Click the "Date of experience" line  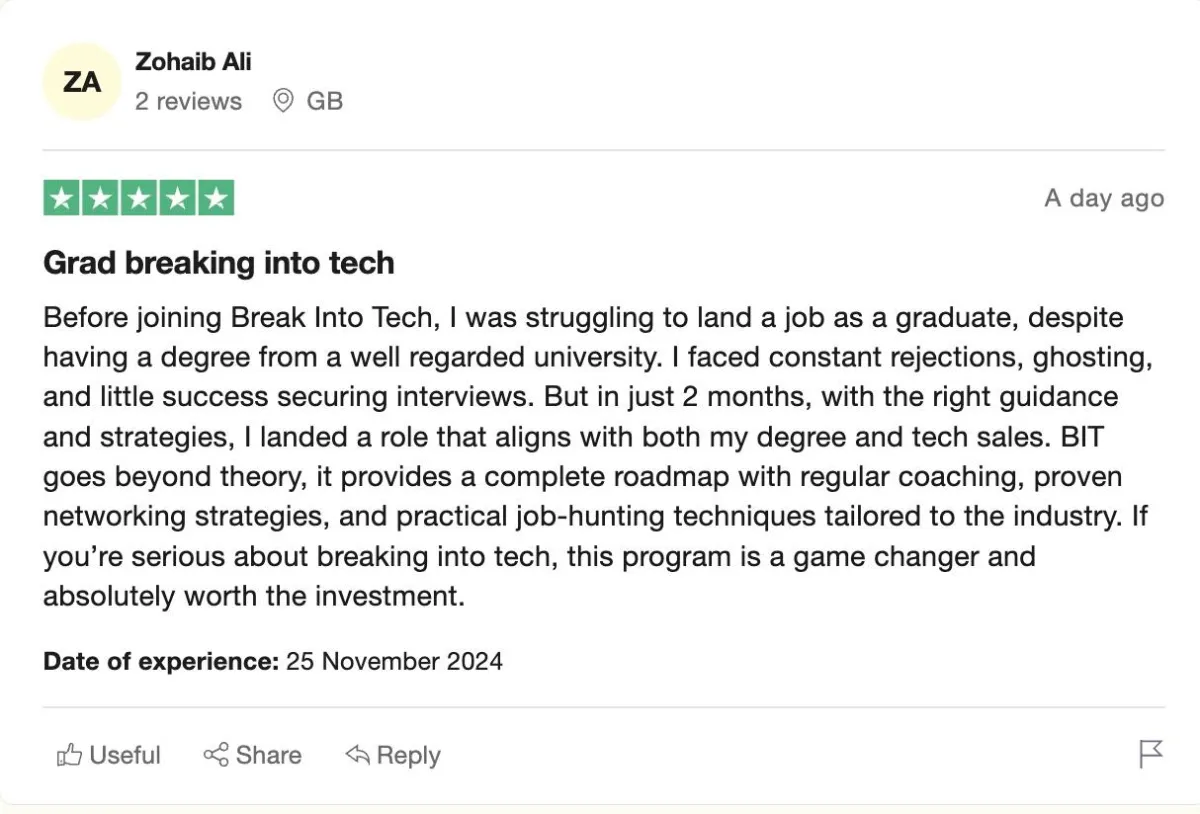pos(273,661)
